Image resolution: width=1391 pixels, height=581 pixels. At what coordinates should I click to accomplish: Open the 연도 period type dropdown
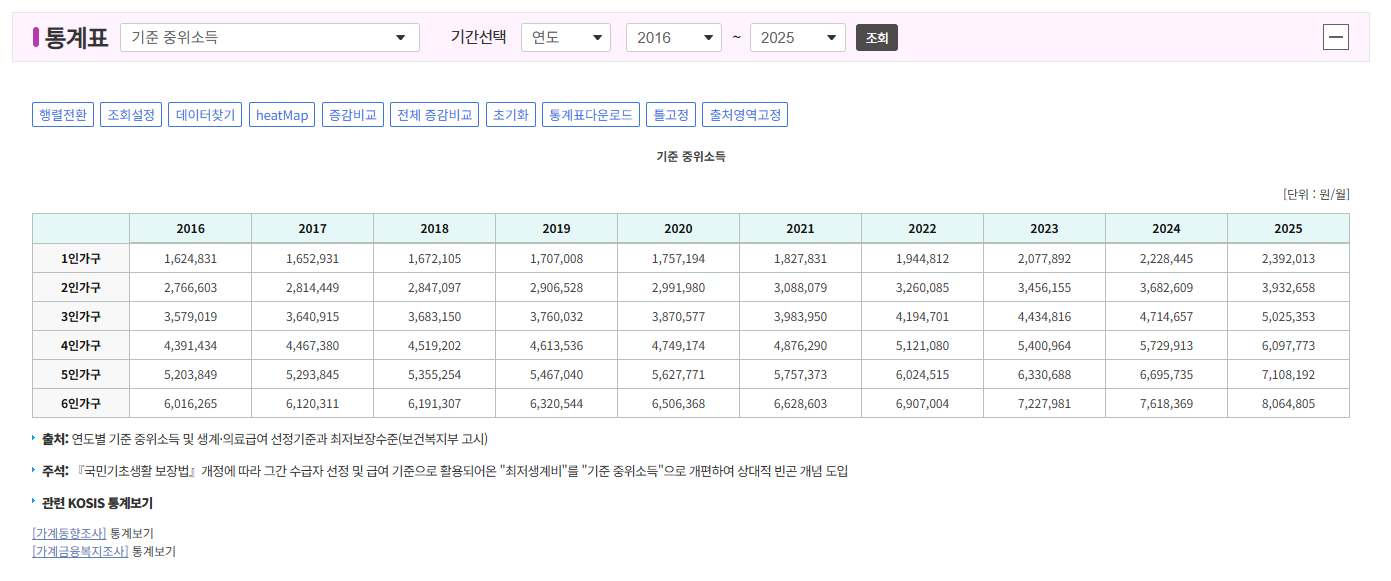pyautogui.click(x=566, y=36)
